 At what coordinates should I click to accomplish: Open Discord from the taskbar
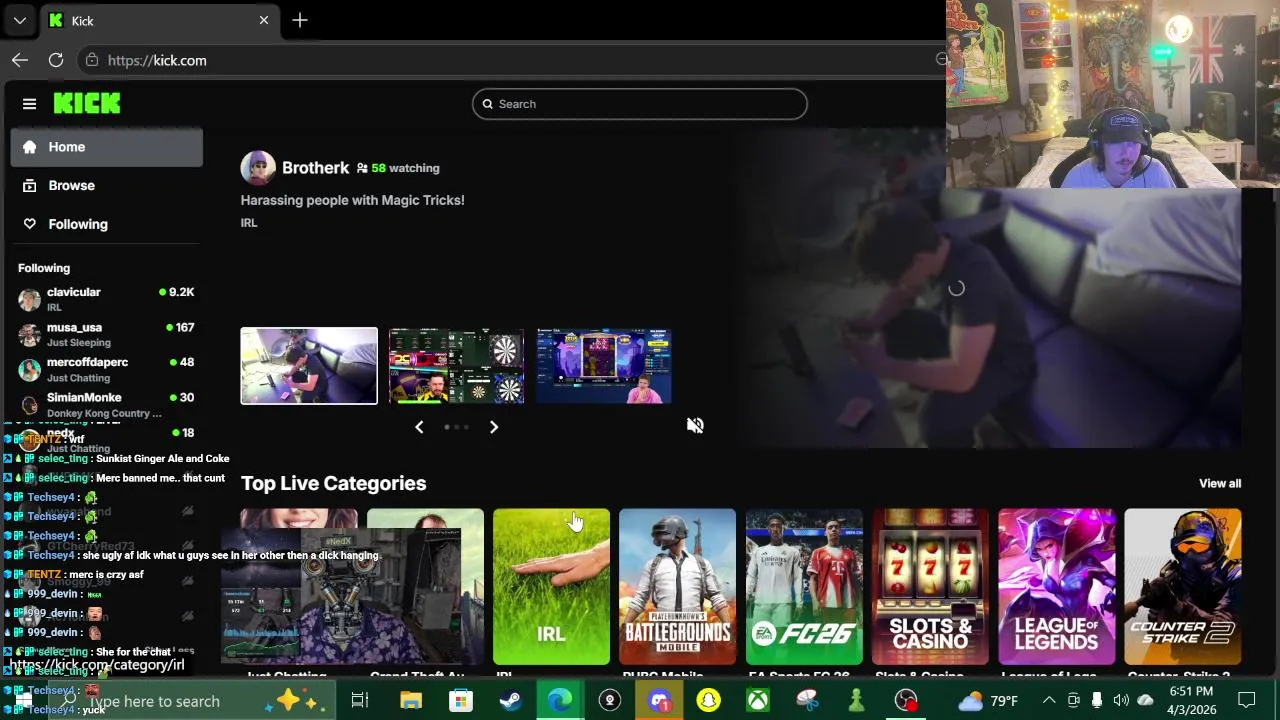(x=659, y=701)
